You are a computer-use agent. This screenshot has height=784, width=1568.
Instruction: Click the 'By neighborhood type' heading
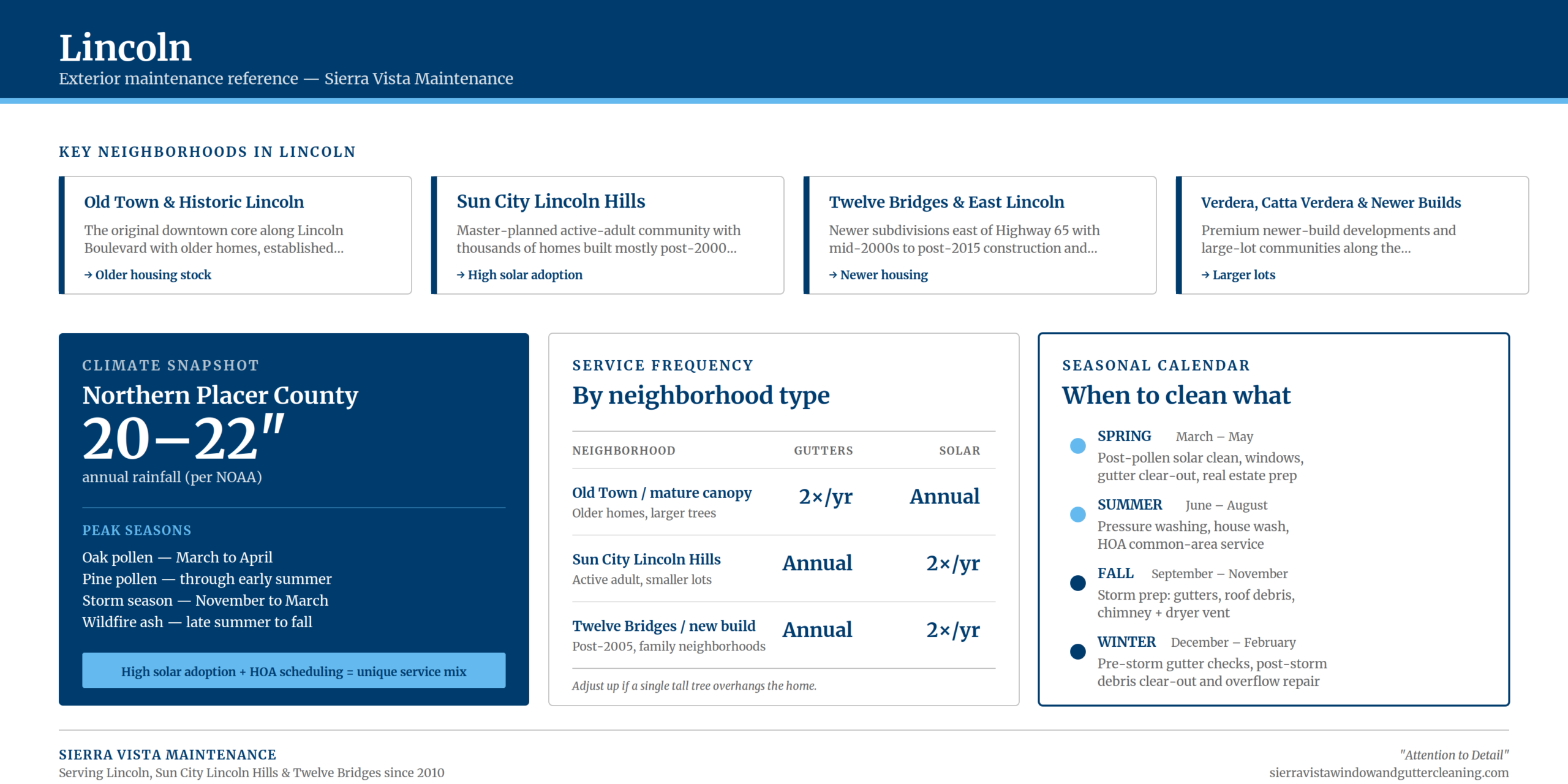click(x=701, y=396)
